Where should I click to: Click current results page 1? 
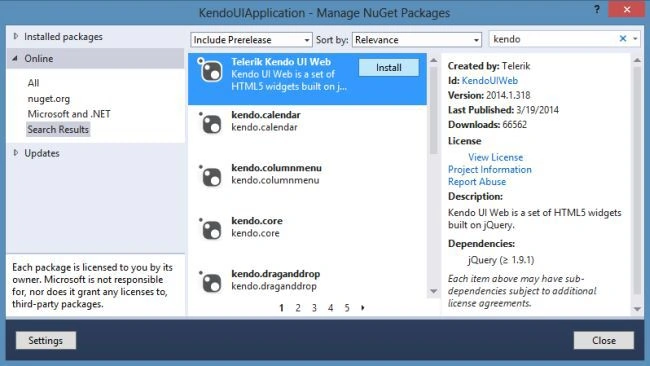coord(281,308)
